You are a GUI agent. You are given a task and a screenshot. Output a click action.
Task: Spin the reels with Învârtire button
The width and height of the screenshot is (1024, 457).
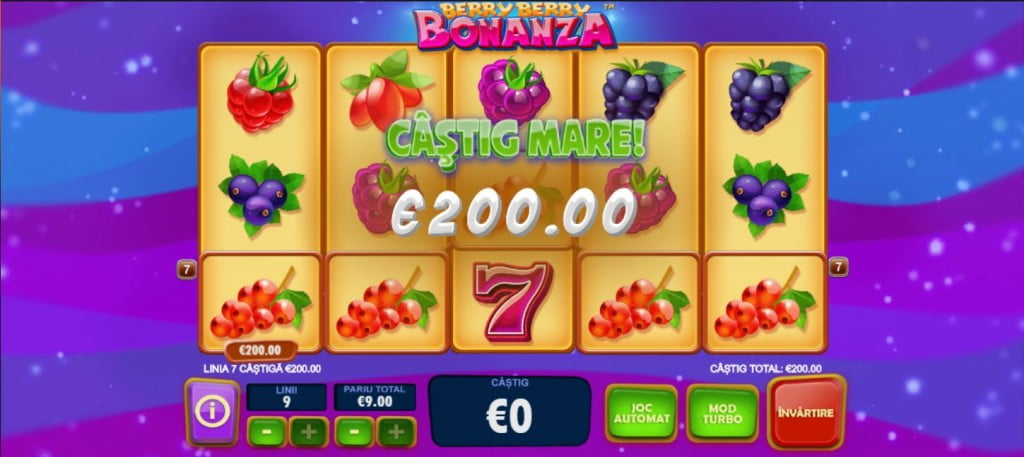coord(806,413)
